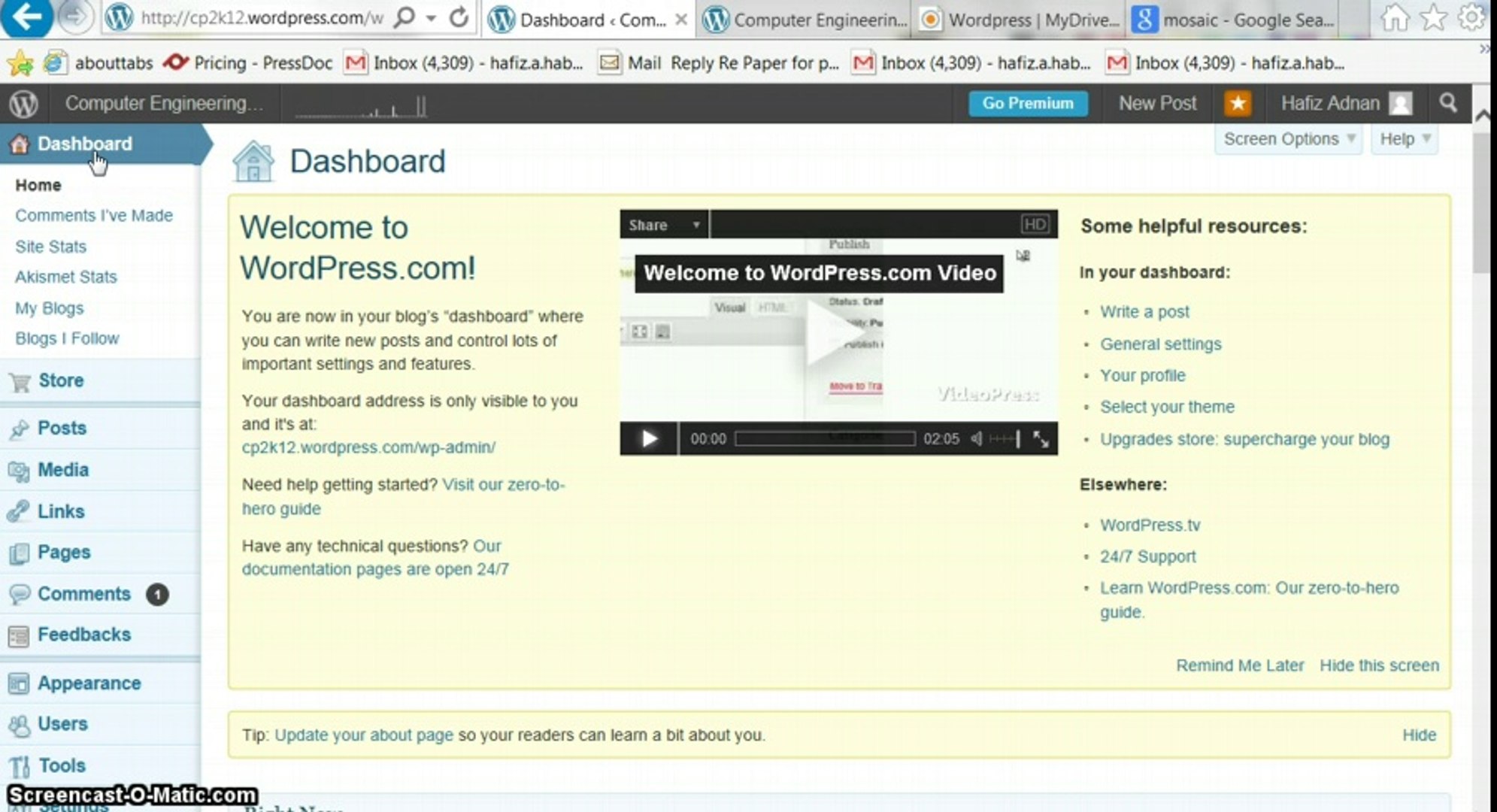
Task: Expand the Screen Options panel
Action: click(x=1289, y=139)
